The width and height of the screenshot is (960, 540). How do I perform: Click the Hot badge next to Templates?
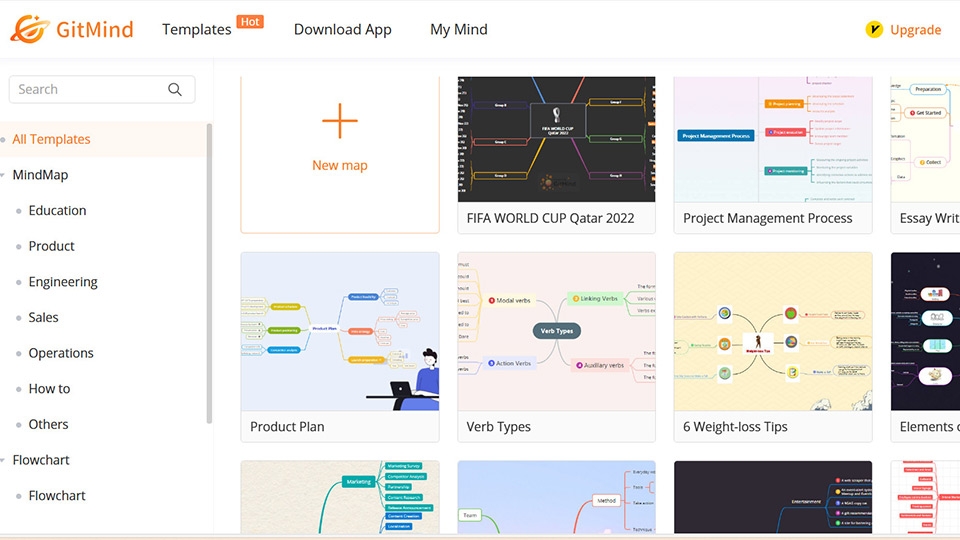coord(250,22)
